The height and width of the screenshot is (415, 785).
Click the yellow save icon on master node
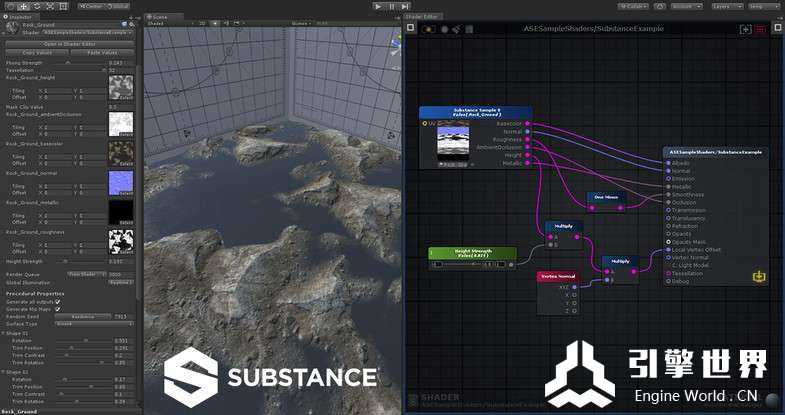tap(759, 276)
